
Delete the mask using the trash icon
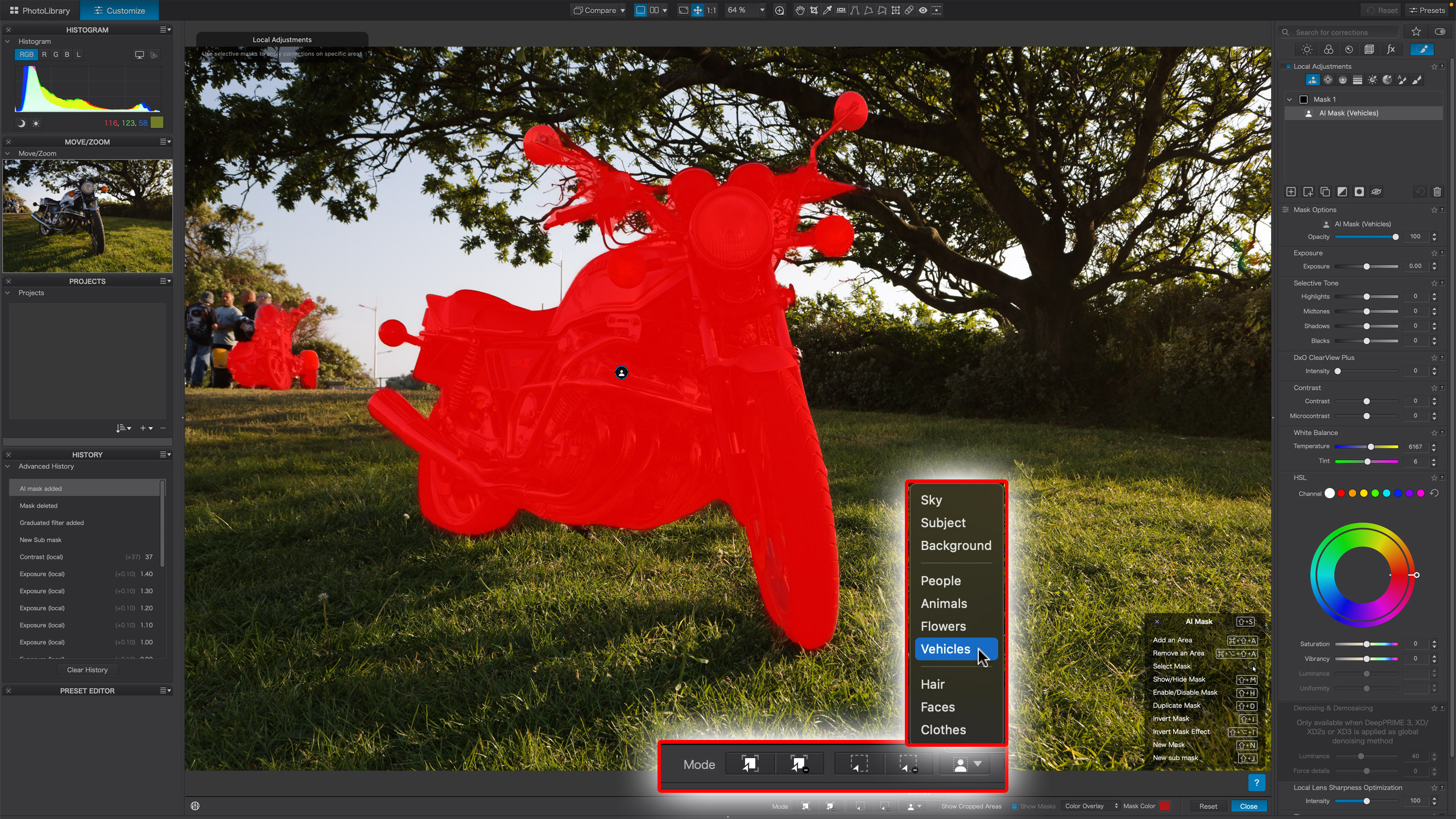tap(1438, 192)
